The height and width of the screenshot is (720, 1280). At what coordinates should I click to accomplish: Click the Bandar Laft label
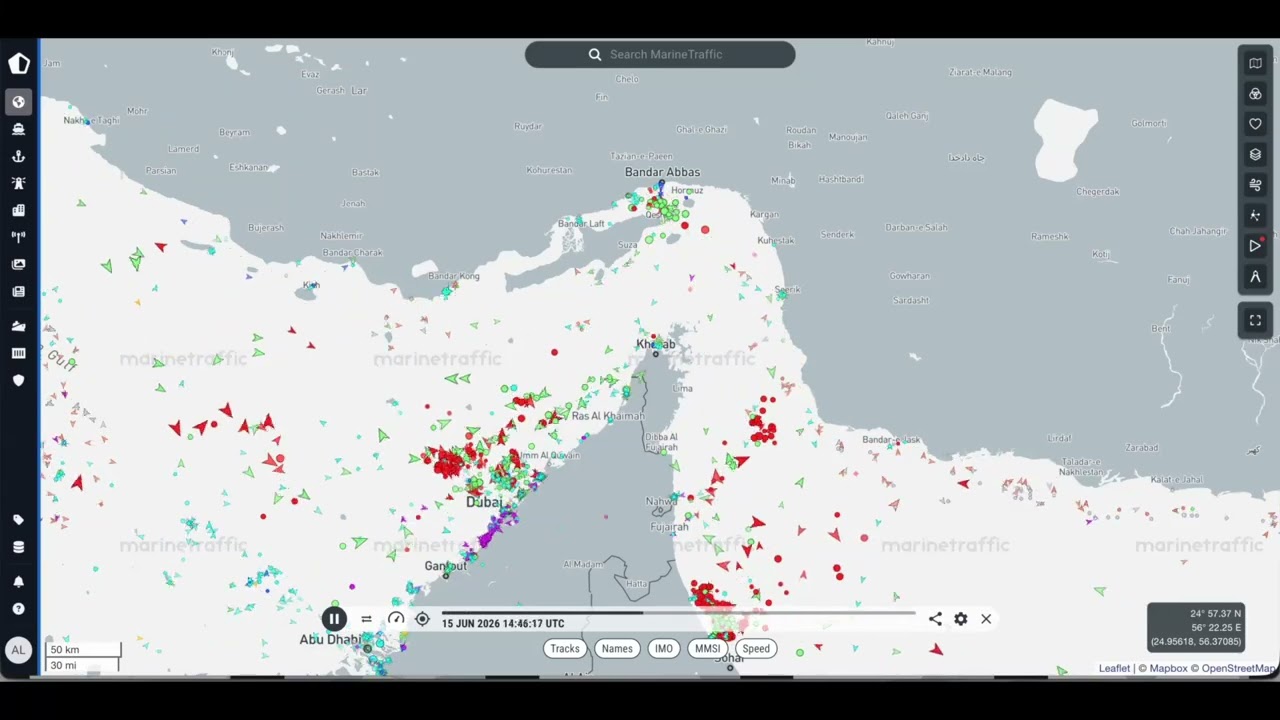[581, 223]
